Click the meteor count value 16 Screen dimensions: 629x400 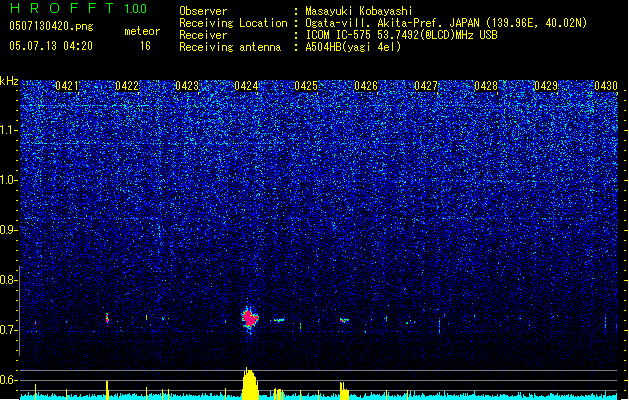click(145, 46)
